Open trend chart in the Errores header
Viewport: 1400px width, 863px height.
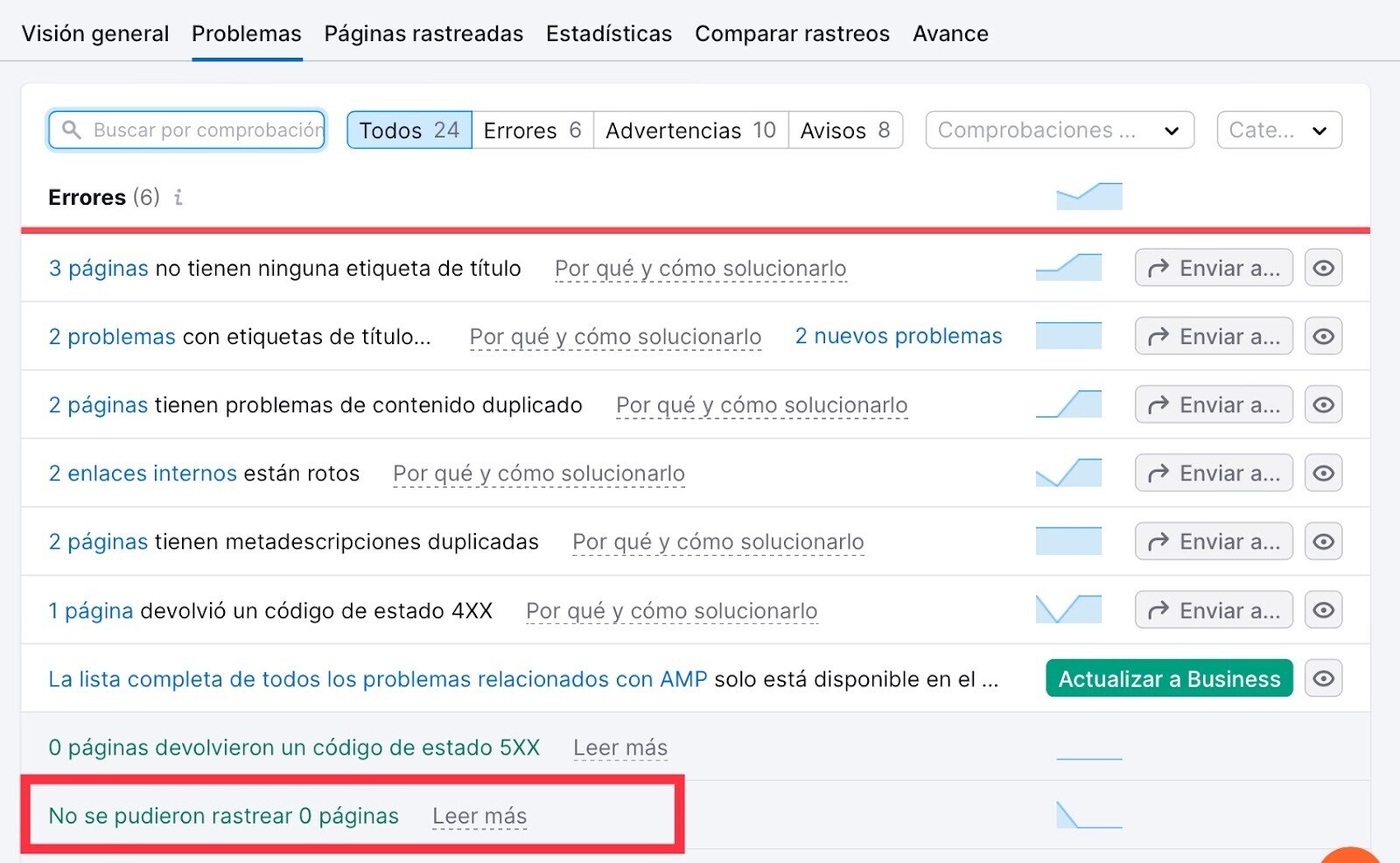pos(1089,196)
